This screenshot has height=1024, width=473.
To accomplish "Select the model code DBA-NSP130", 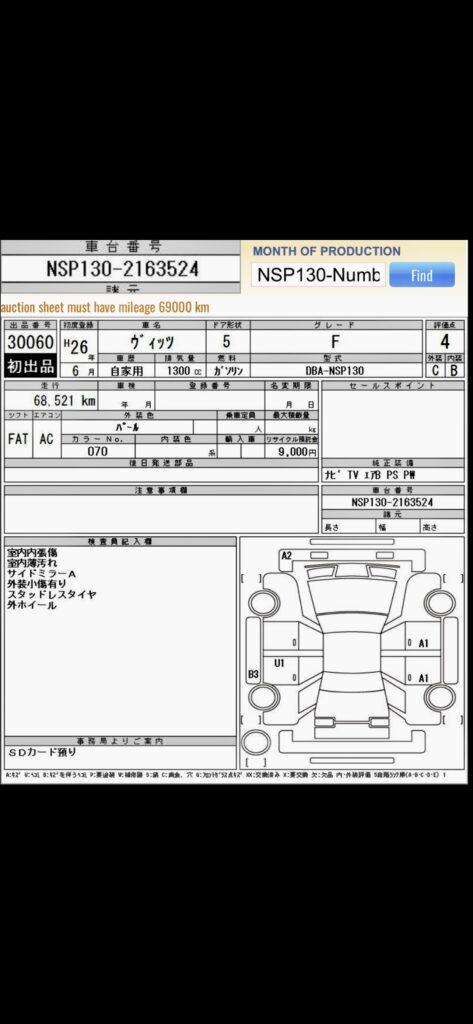I will [x=334, y=370].
